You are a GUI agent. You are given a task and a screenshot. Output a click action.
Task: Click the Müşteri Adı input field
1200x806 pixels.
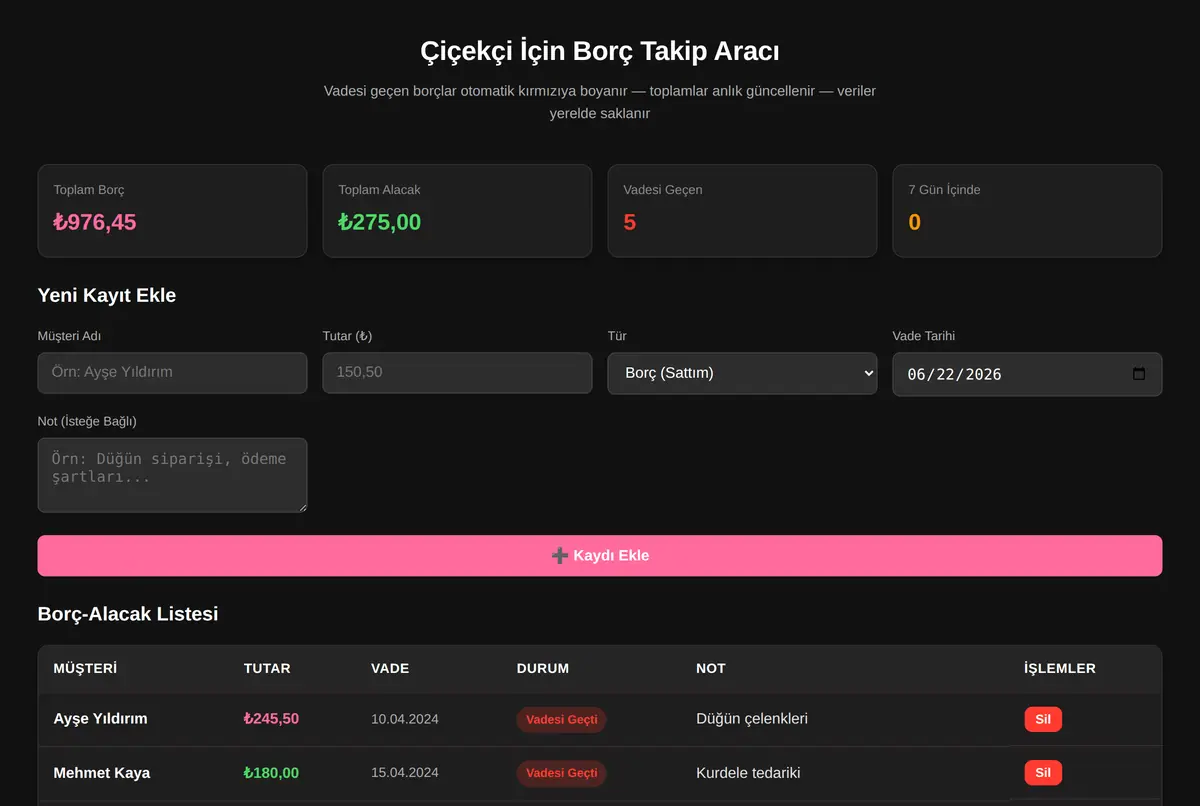[172, 372]
